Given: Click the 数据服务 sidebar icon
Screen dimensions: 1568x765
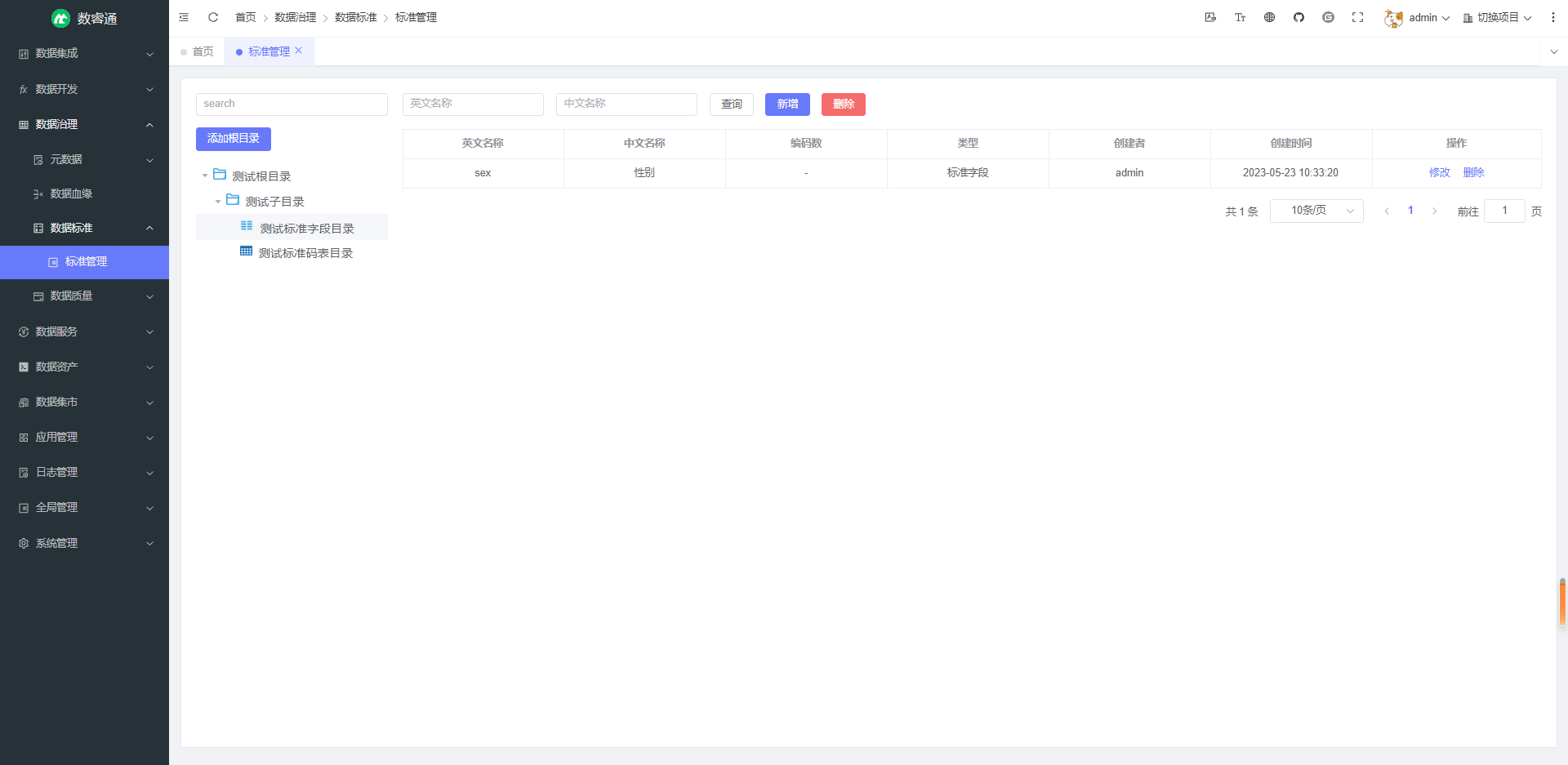Looking at the screenshot, I should pyautogui.click(x=24, y=331).
